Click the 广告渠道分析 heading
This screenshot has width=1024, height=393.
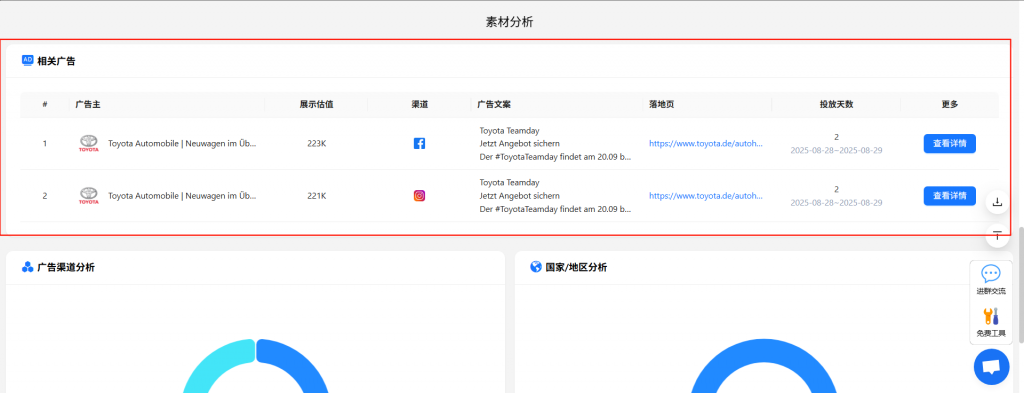[x=66, y=267]
